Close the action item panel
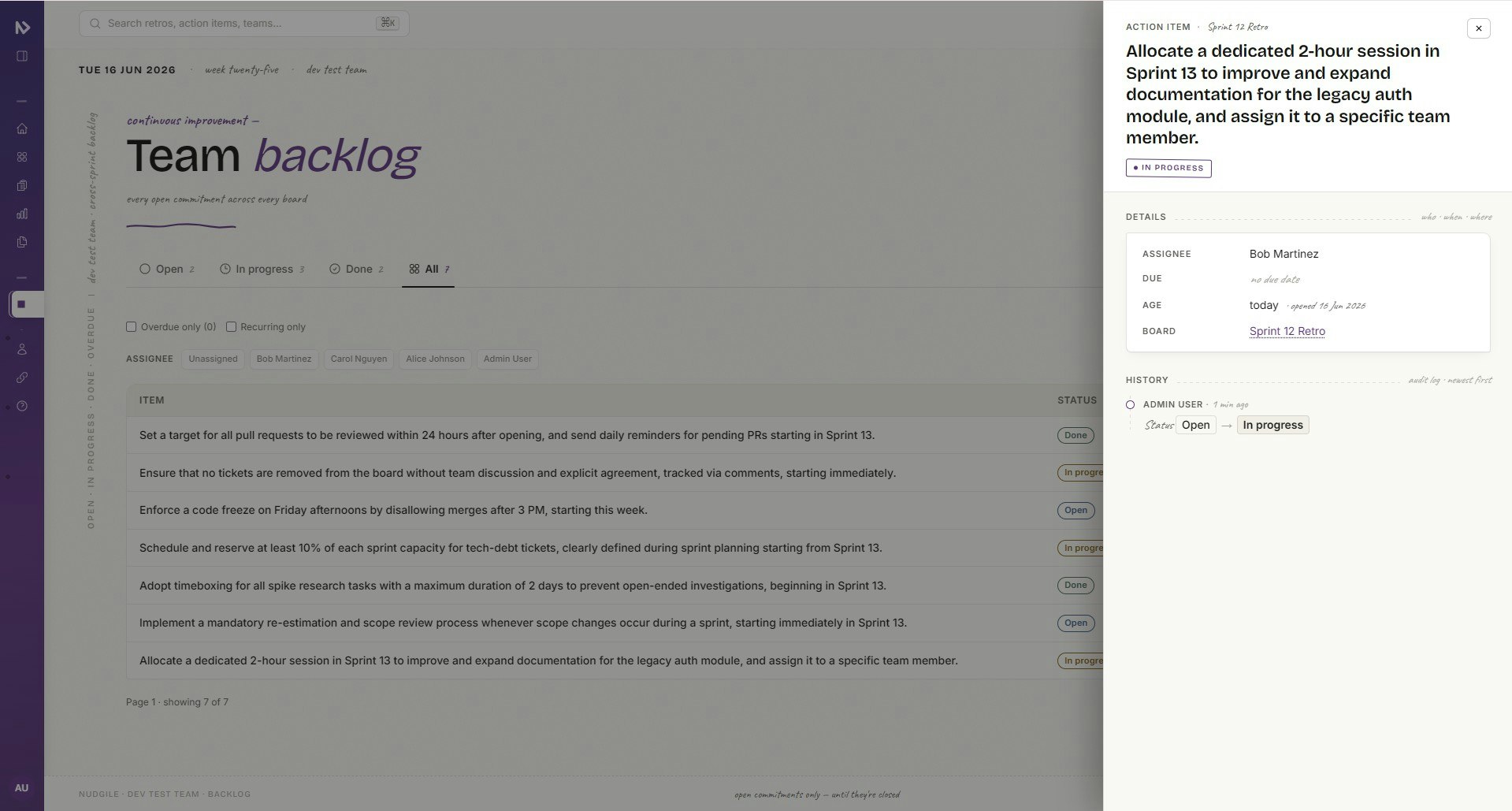Image resolution: width=1512 pixels, height=811 pixels. pos(1479,28)
